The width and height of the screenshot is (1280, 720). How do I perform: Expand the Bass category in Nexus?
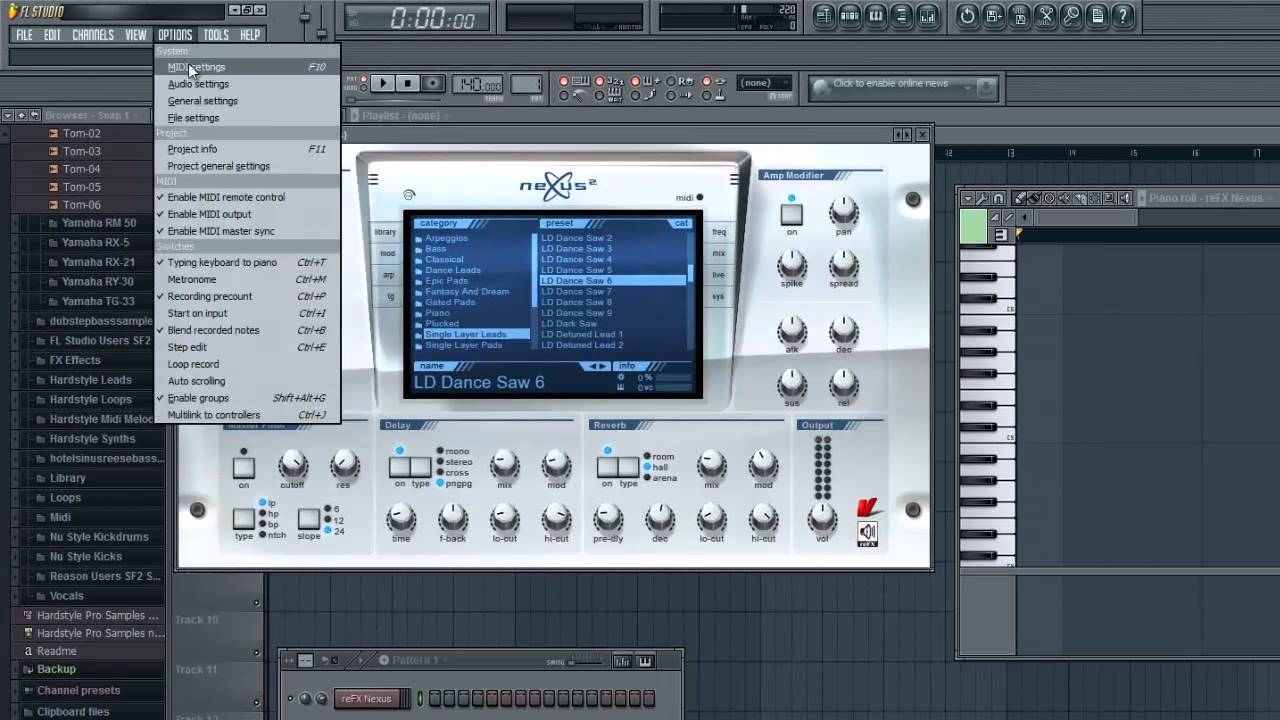[436, 249]
